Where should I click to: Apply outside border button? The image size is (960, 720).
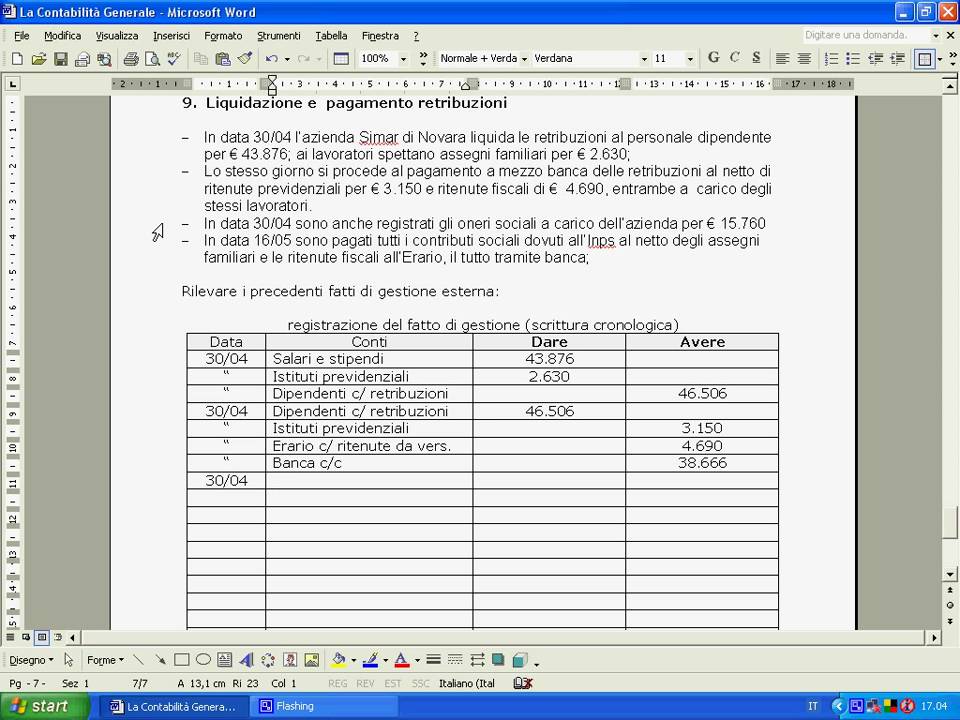click(x=924, y=59)
